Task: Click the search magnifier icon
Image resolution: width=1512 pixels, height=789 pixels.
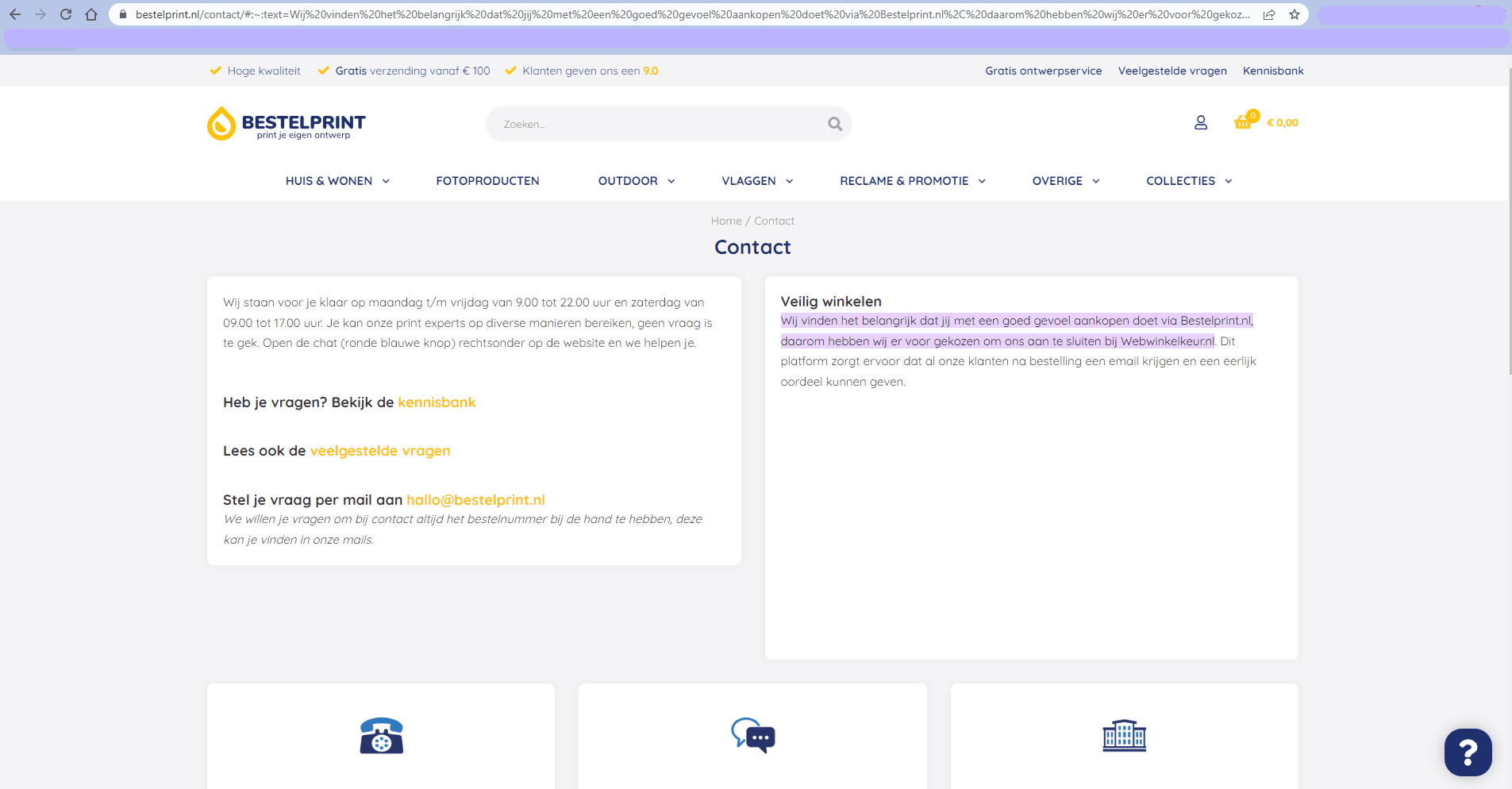Action: click(x=834, y=124)
